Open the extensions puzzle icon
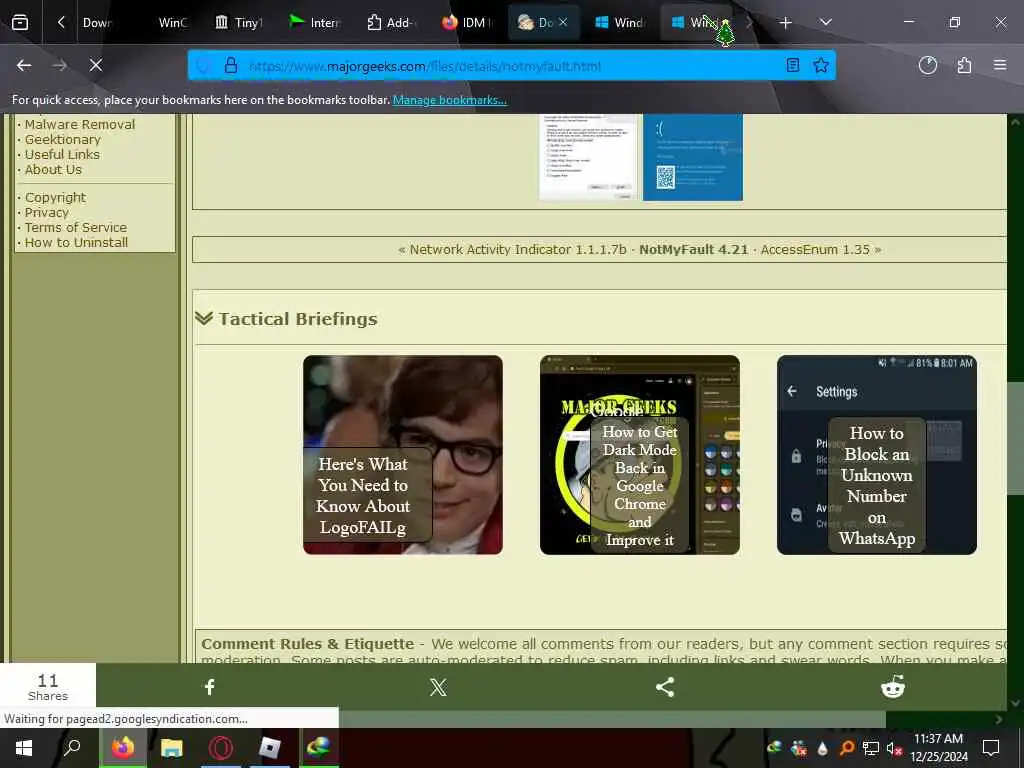The width and height of the screenshot is (1024, 768). (x=964, y=65)
